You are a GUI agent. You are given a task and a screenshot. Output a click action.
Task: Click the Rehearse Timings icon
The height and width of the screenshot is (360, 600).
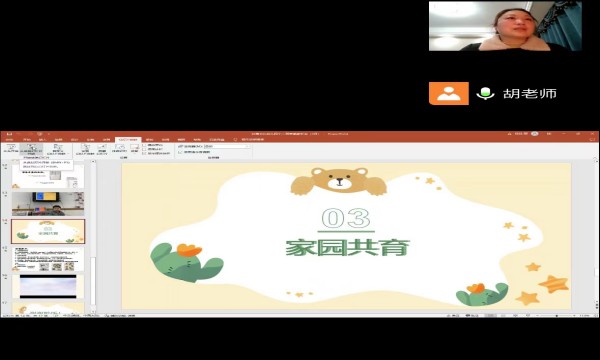[119, 148]
